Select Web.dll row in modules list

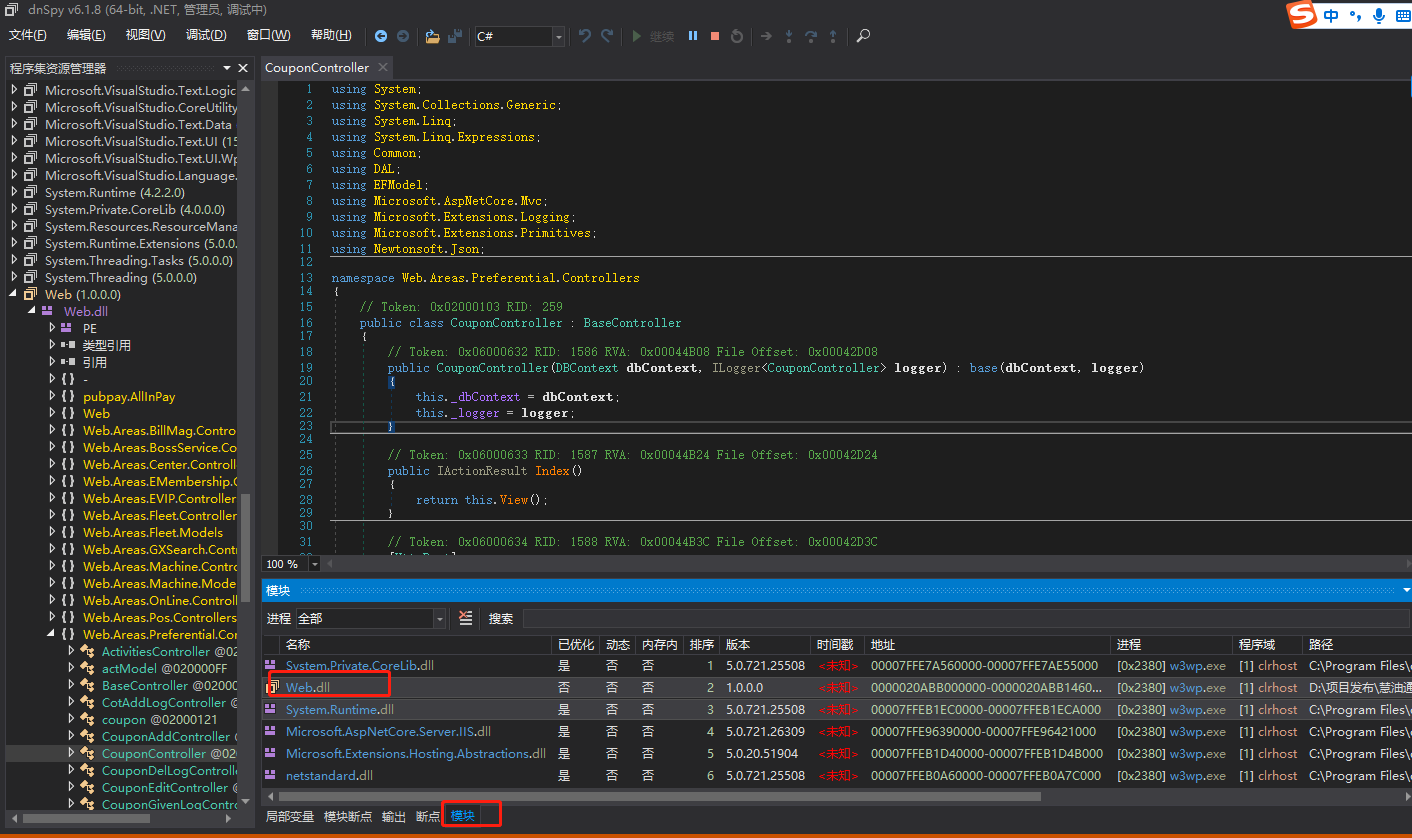(x=308, y=688)
